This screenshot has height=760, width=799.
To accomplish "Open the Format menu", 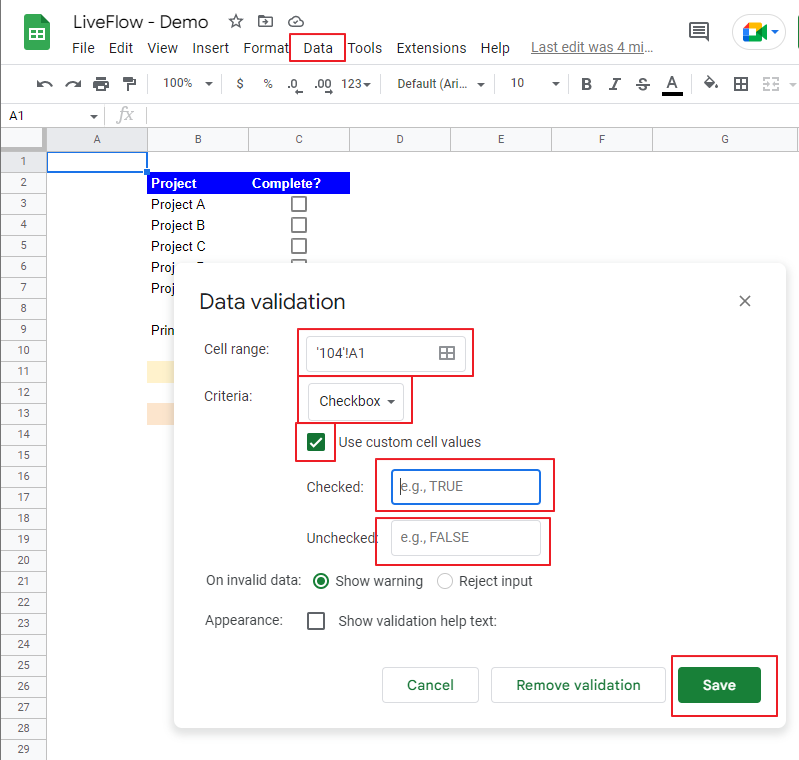I will pyautogui.click(x=266, y=48).
